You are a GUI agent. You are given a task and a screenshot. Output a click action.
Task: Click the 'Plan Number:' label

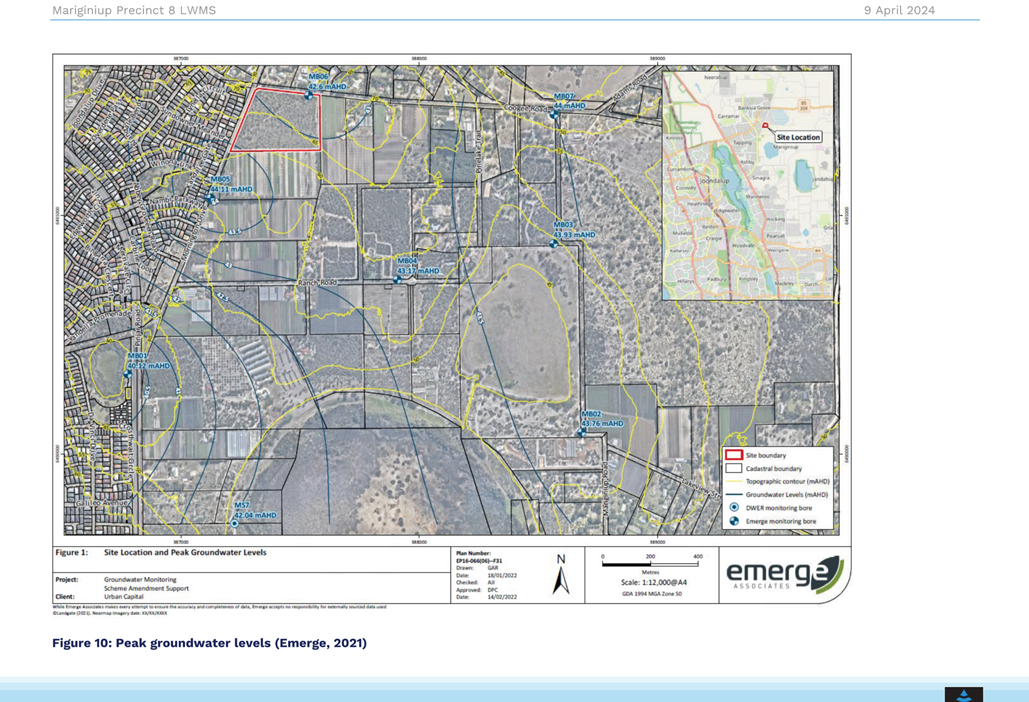coord(473,553)
